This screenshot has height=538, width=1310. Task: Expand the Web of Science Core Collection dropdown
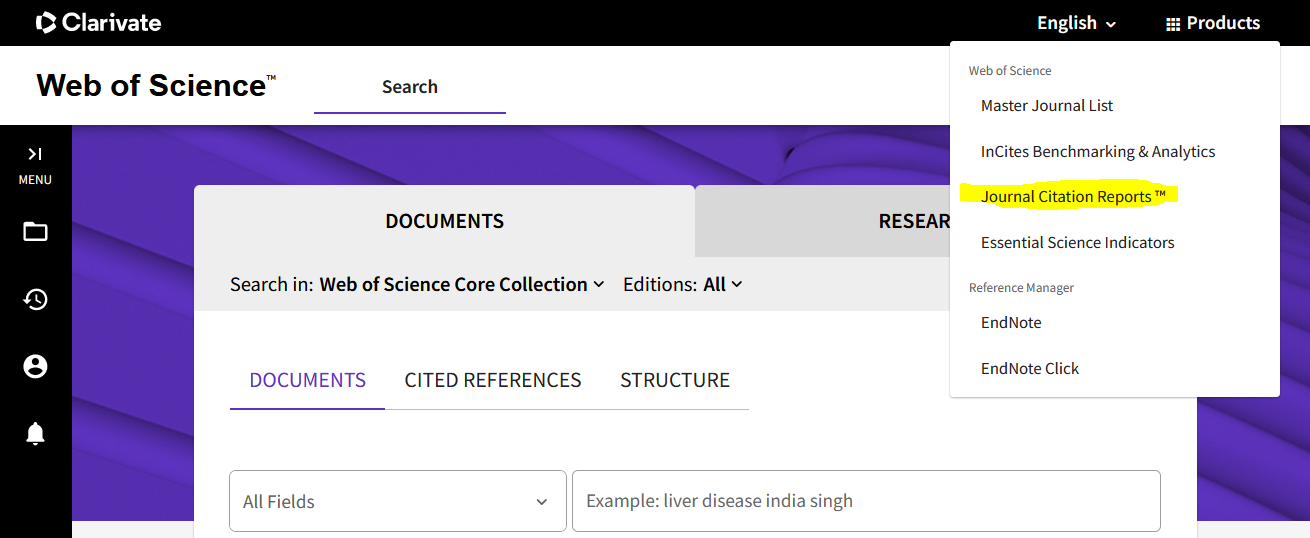pos(462,284)
